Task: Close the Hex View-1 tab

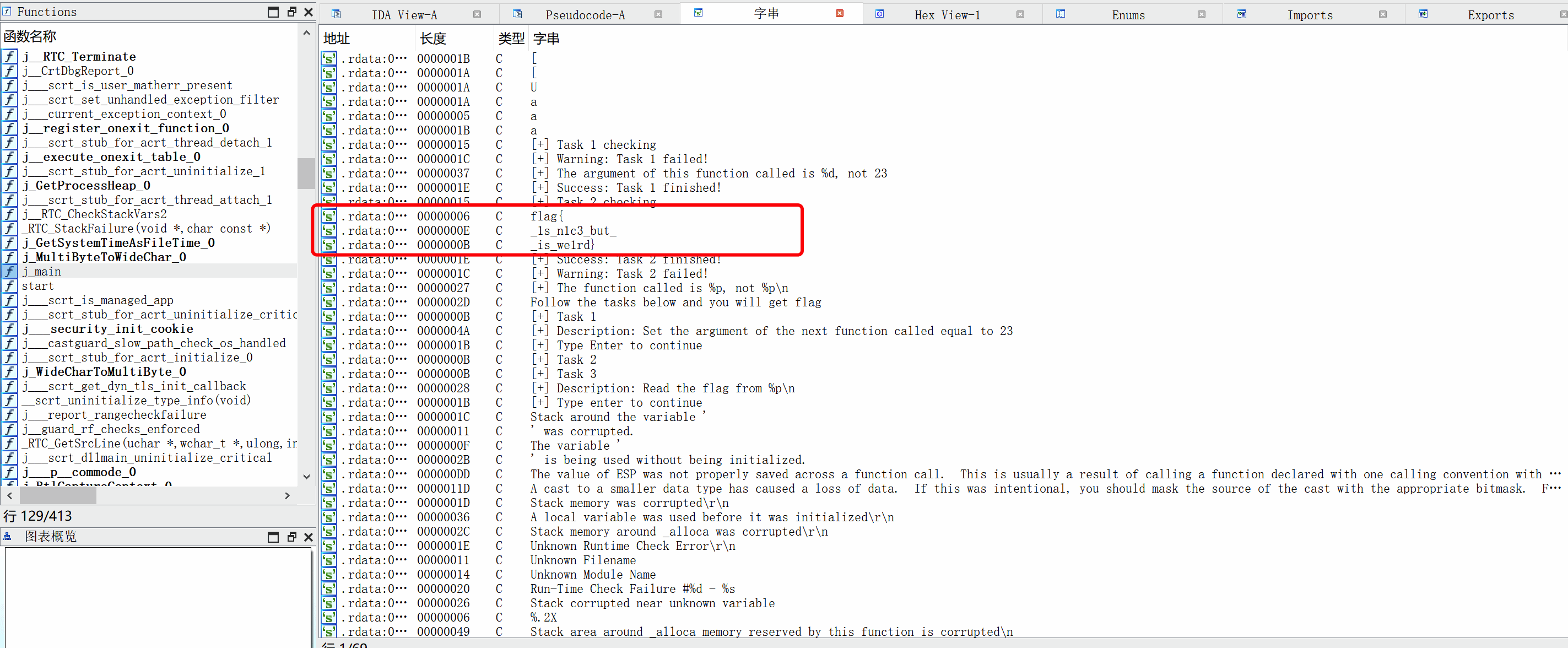Action: 1020,15
